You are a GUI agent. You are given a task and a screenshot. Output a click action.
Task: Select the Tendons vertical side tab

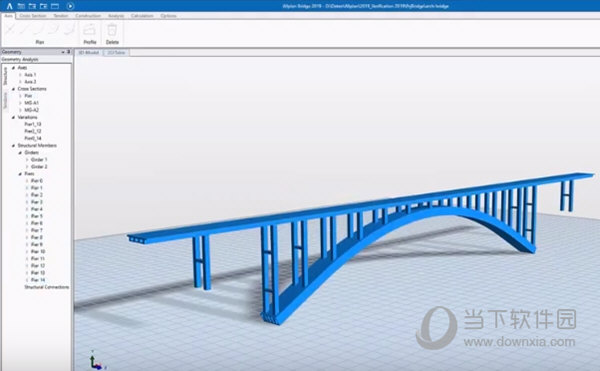point(5,100)
